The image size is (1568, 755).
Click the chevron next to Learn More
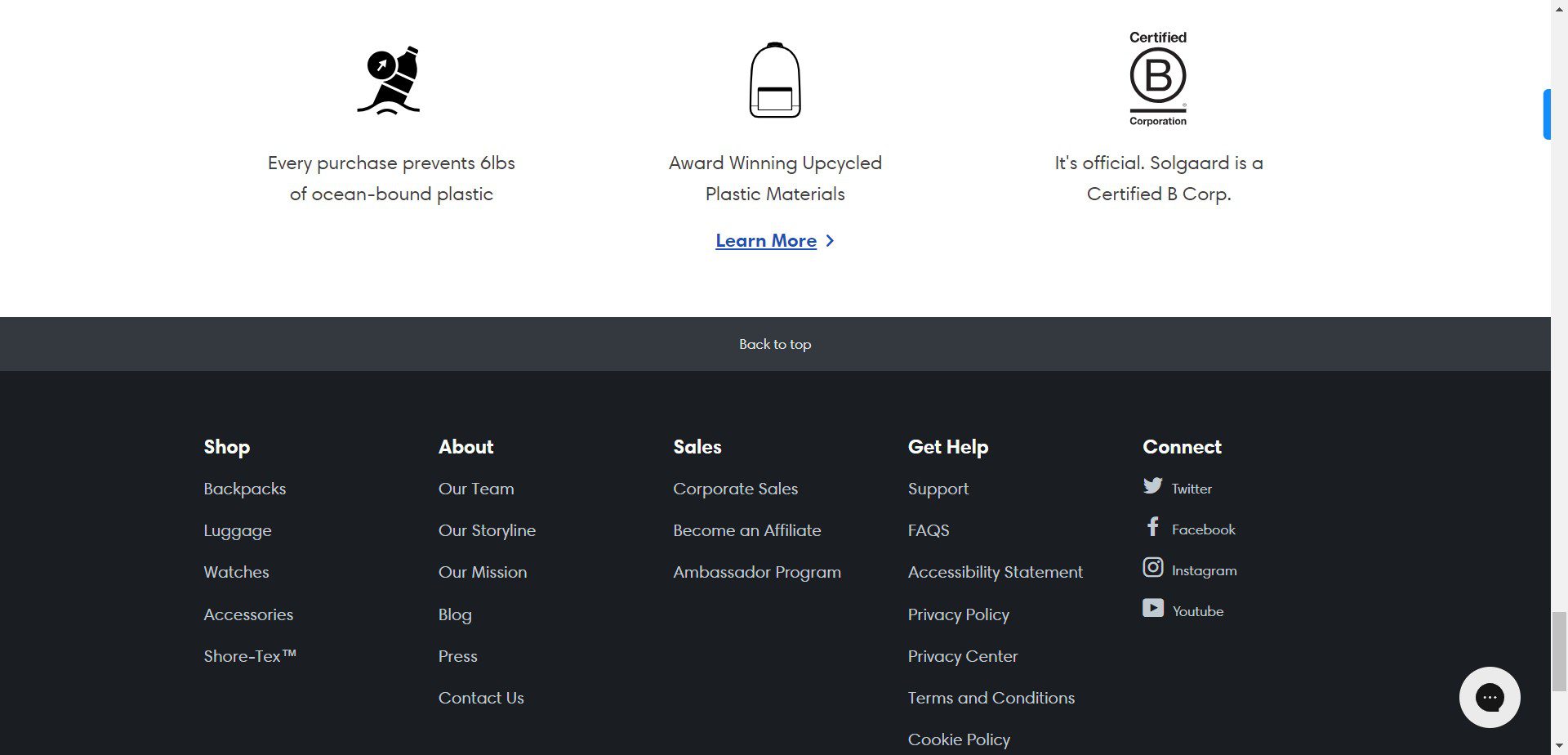point(830,241)
